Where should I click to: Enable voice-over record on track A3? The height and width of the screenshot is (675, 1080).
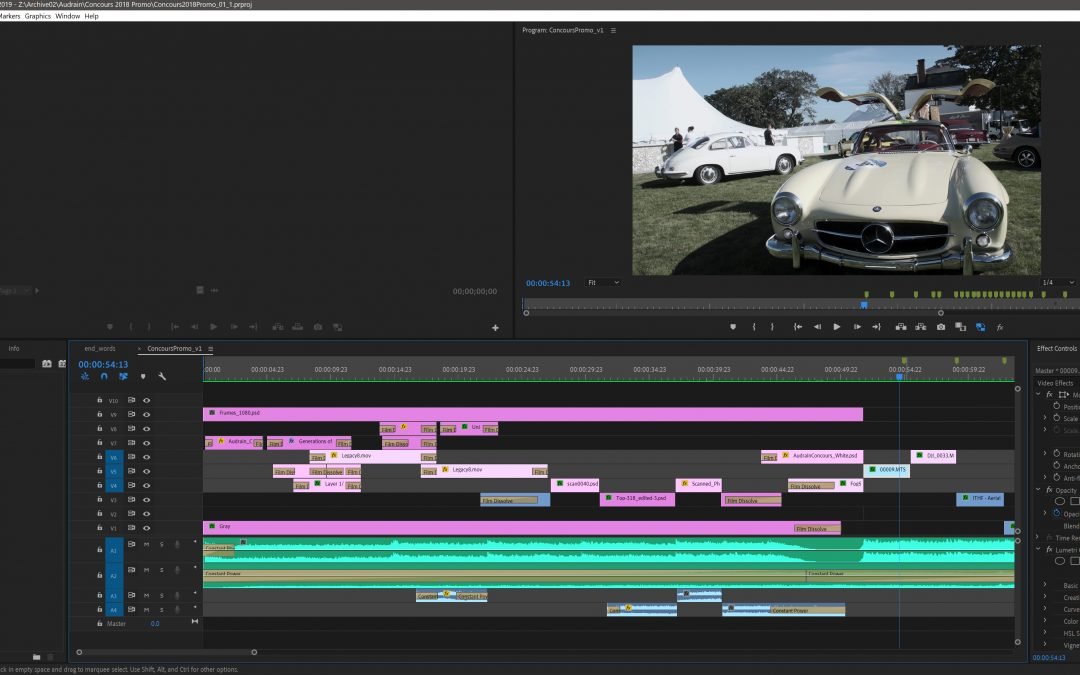pyautogui.click(x=177, y=595)
